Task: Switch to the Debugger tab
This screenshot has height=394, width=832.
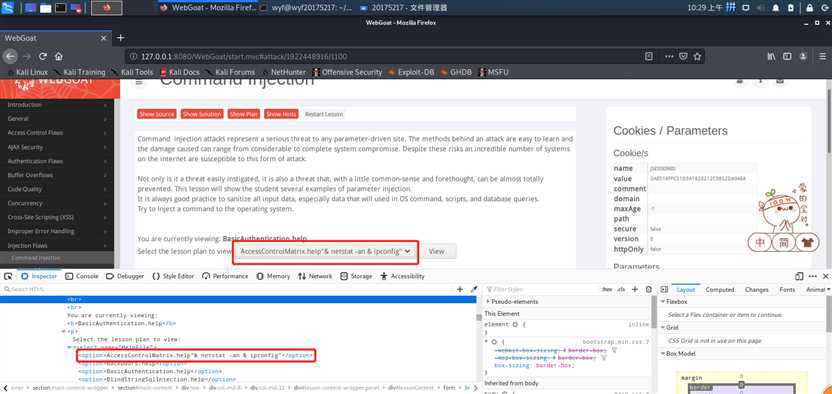Action: 125,276
